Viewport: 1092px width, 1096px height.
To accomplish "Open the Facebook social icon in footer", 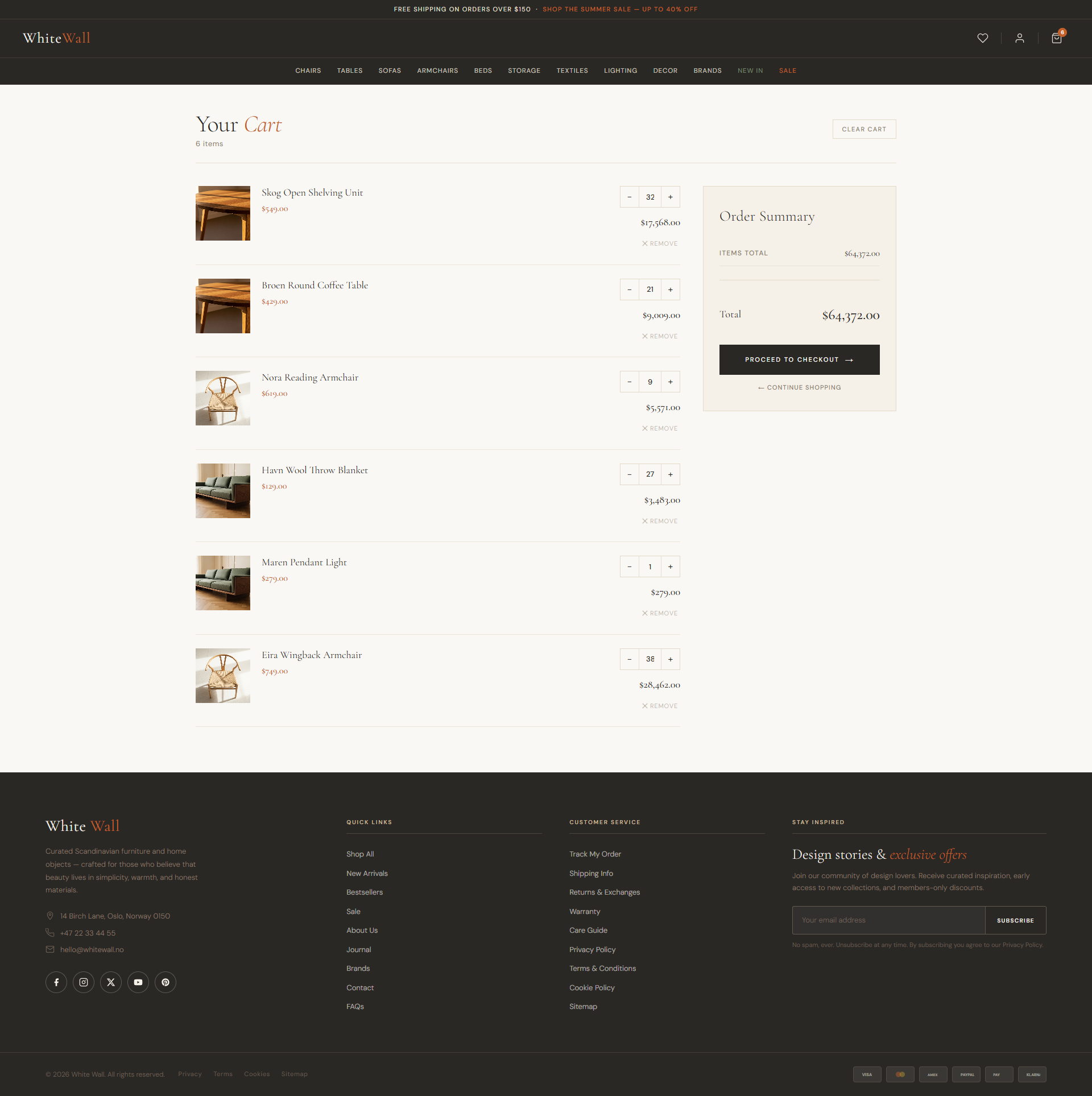I will point(56,982).
